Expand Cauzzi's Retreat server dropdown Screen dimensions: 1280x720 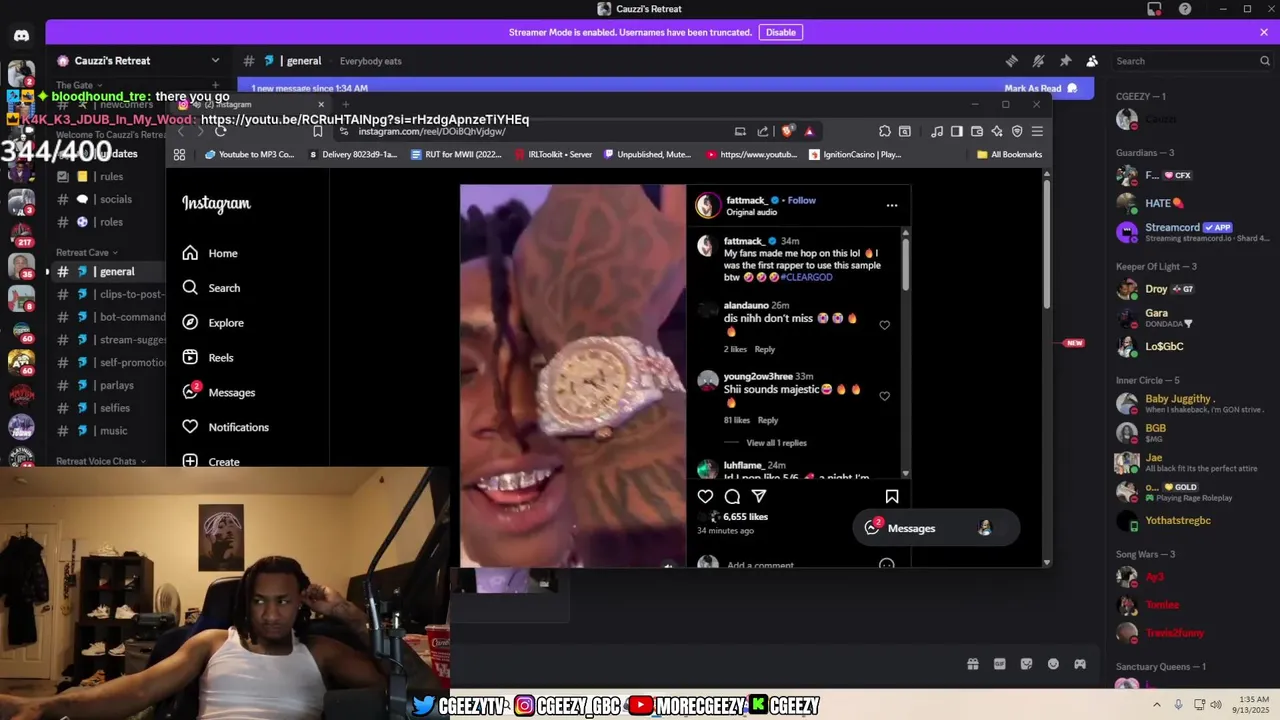[215, 61]
